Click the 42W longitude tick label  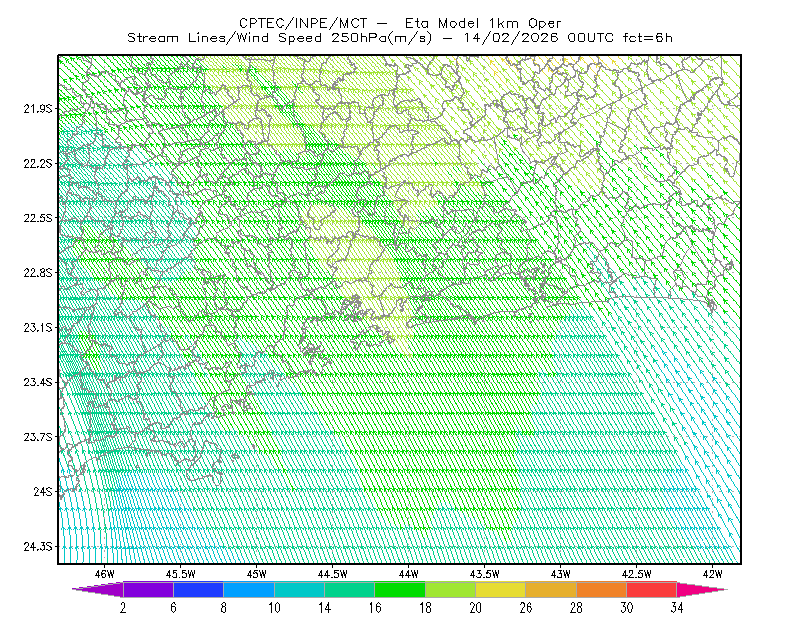click(713, 574)
